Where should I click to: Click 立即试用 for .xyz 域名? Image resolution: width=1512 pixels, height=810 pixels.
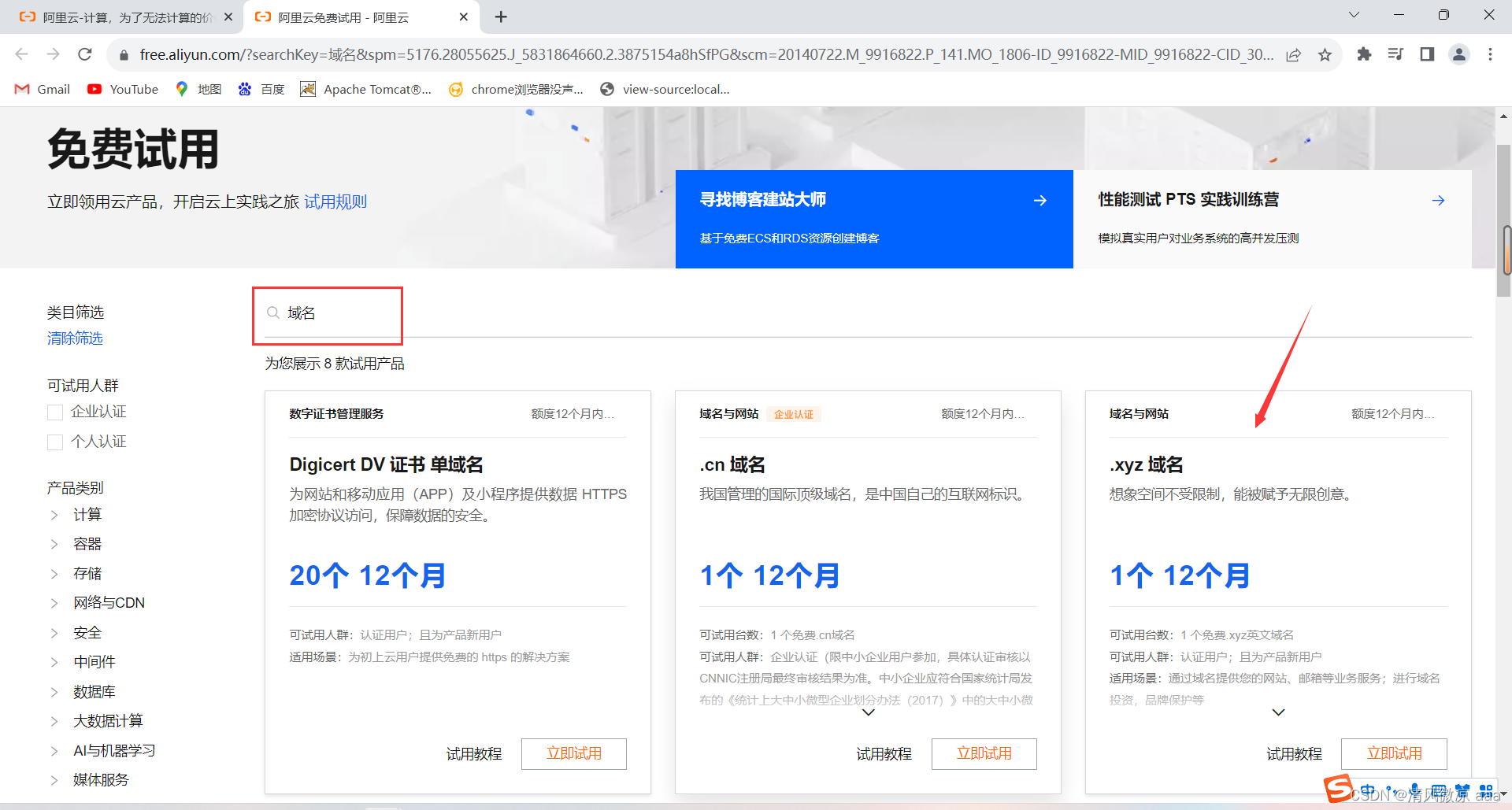1395,753
